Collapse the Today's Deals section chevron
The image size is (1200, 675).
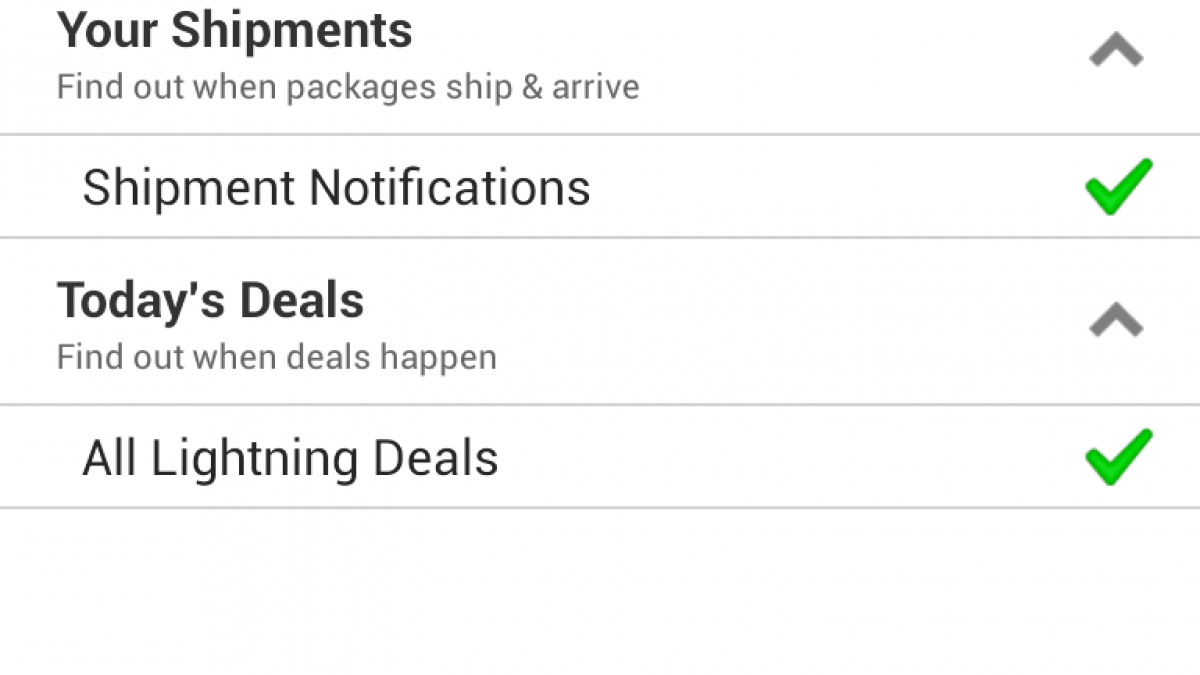click(1116, 321)
